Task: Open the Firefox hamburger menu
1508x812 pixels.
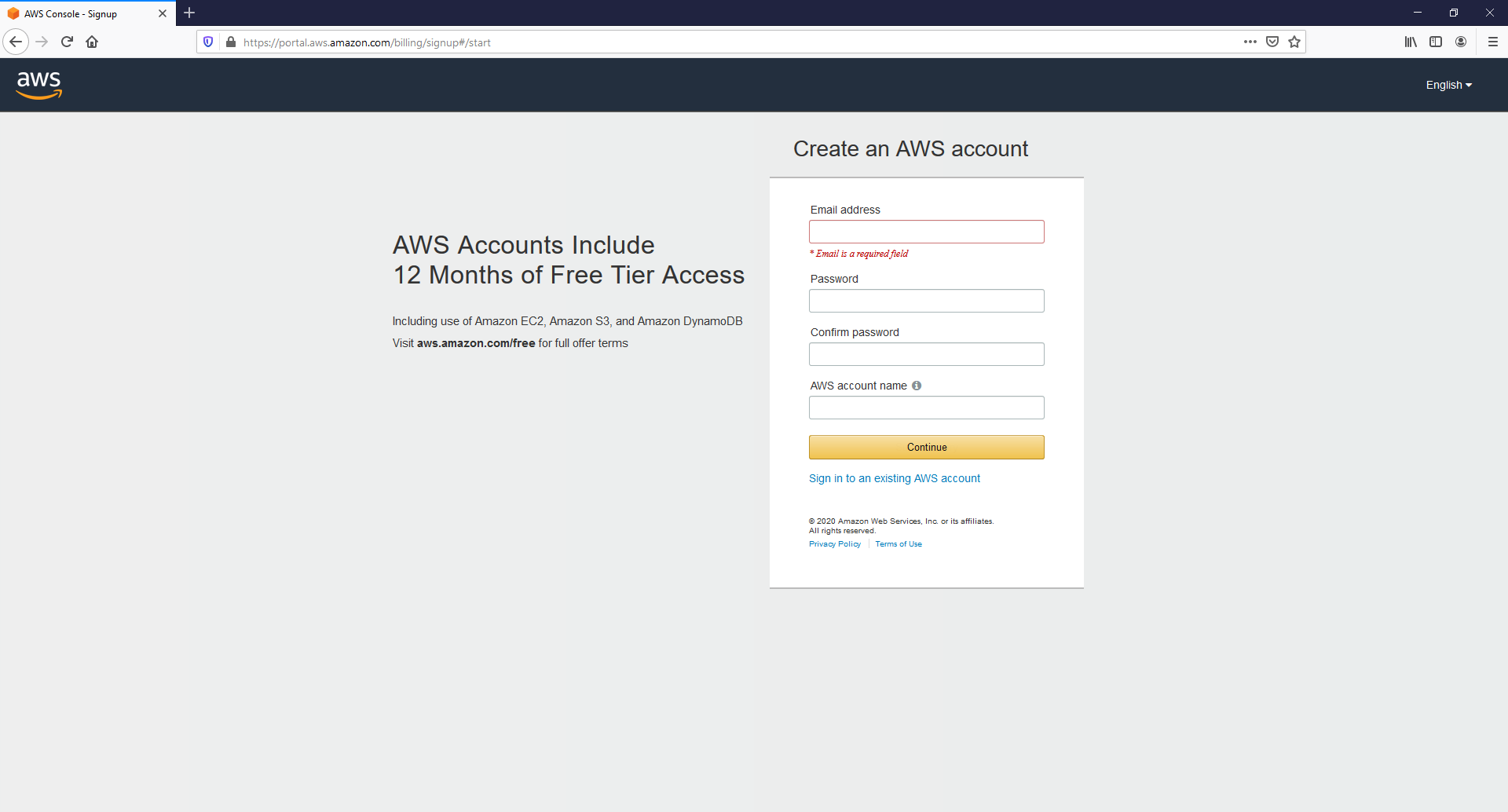Action: pos(1493,42)
